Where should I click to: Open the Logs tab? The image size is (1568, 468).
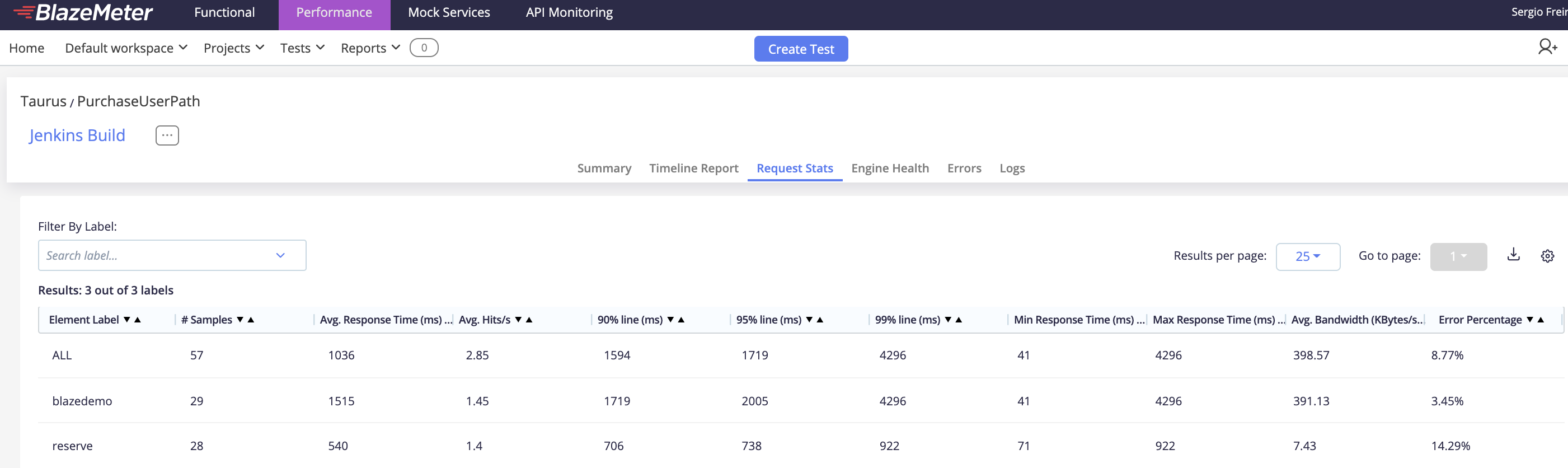1012,168
